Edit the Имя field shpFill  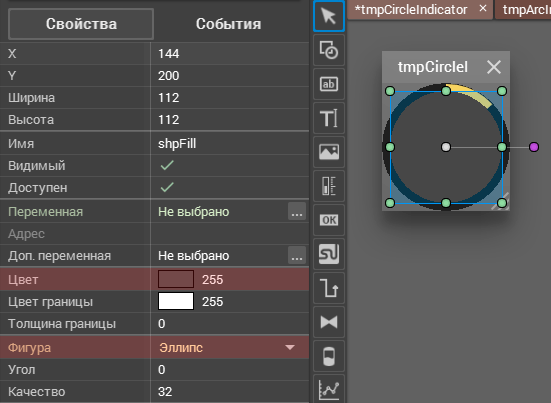(x=229, y=143)
